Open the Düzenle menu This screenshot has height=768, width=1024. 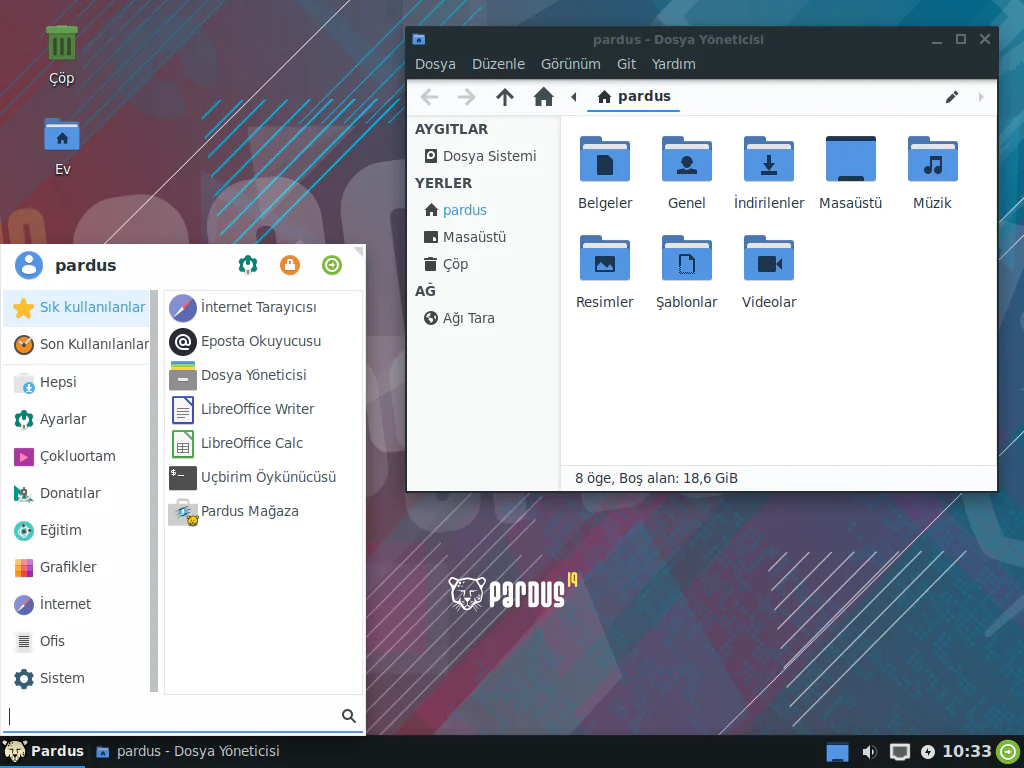498,64
